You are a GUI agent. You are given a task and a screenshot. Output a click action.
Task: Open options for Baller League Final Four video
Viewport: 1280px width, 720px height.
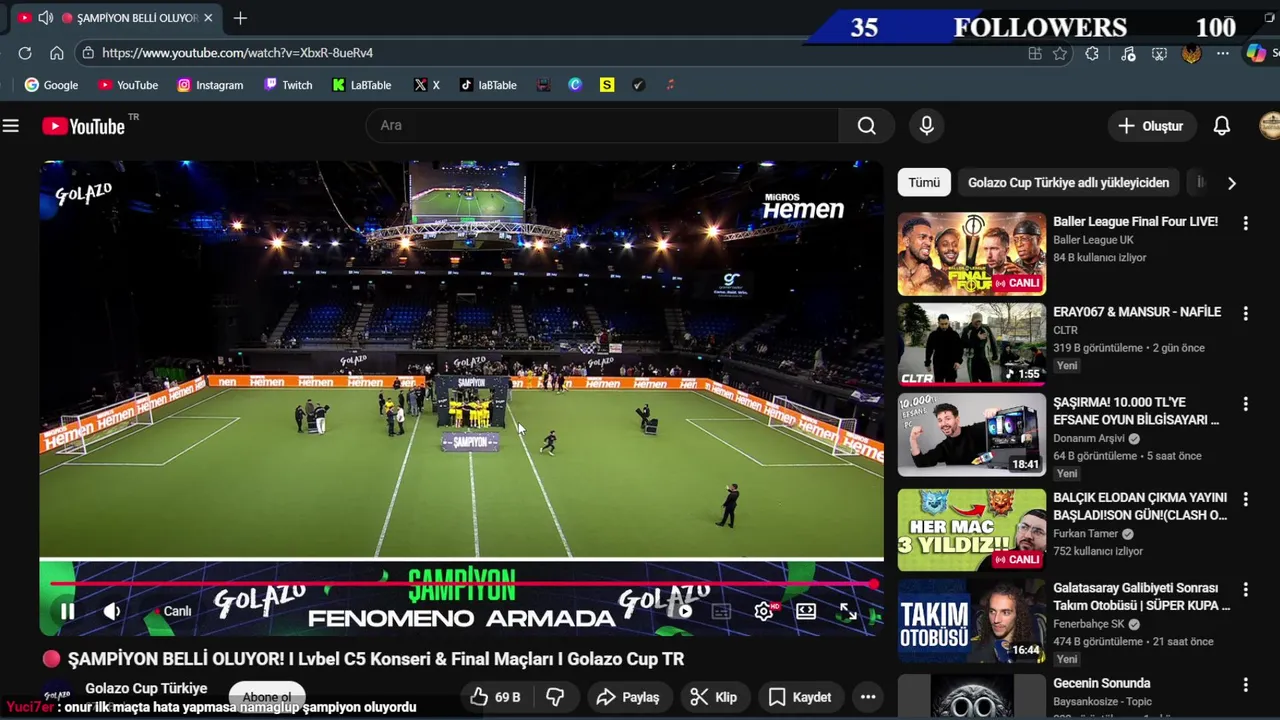(1245, 223)
